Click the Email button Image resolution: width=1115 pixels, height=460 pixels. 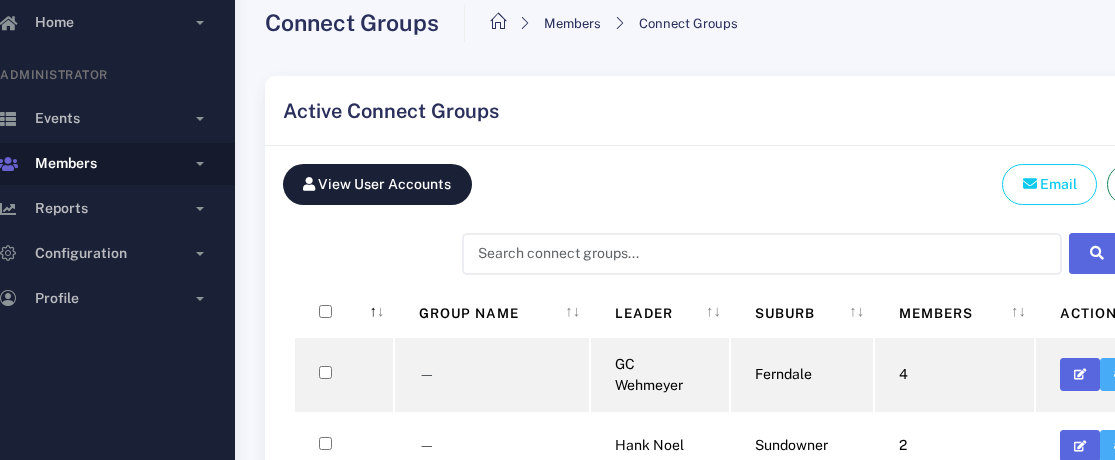click(x=1050, y=185)
